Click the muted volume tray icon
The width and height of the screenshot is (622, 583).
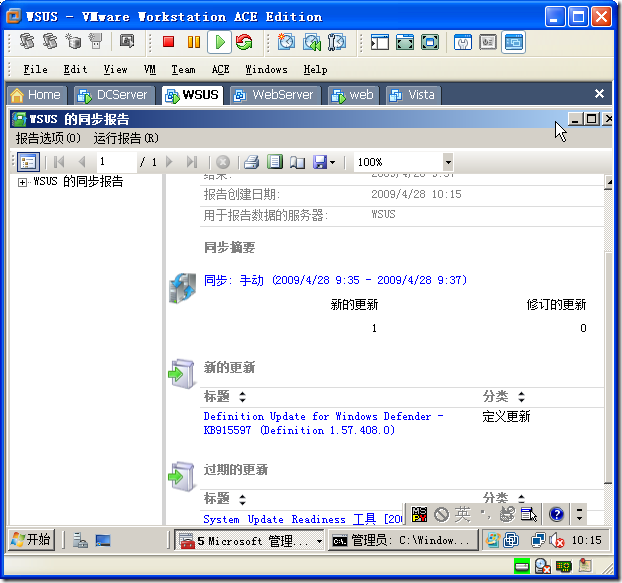[557, 540]
